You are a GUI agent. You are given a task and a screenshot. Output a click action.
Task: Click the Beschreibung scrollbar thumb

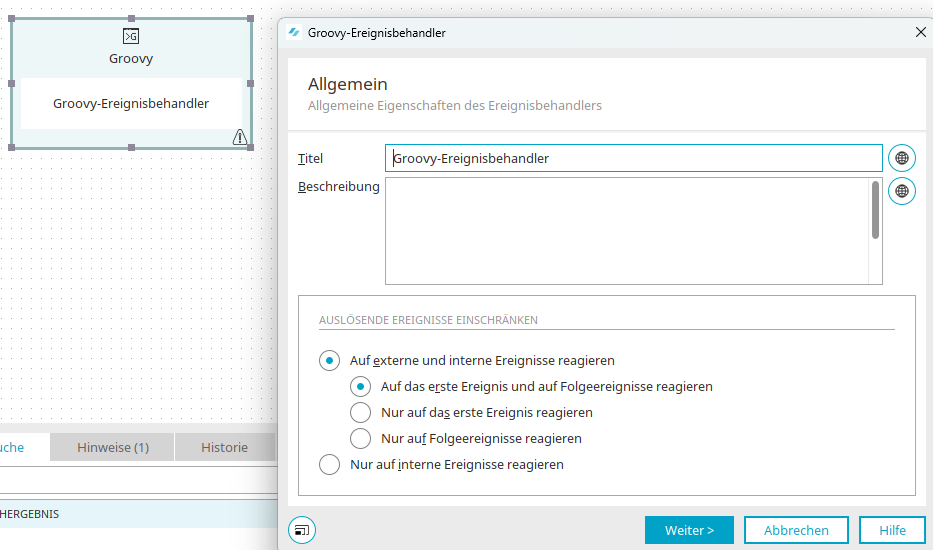(x=875, y=210)
